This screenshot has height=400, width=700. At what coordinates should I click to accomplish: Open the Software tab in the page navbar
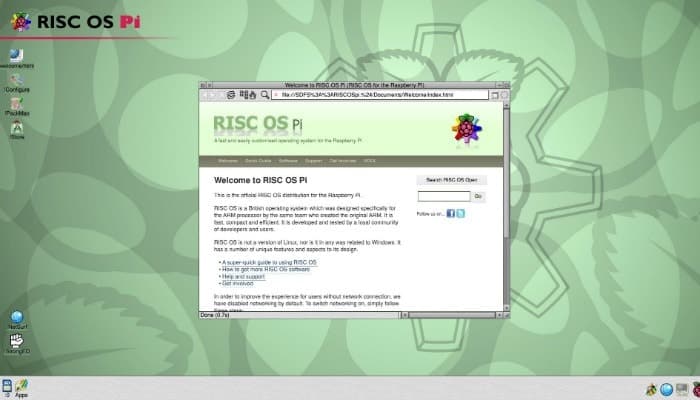pos(288,161)
